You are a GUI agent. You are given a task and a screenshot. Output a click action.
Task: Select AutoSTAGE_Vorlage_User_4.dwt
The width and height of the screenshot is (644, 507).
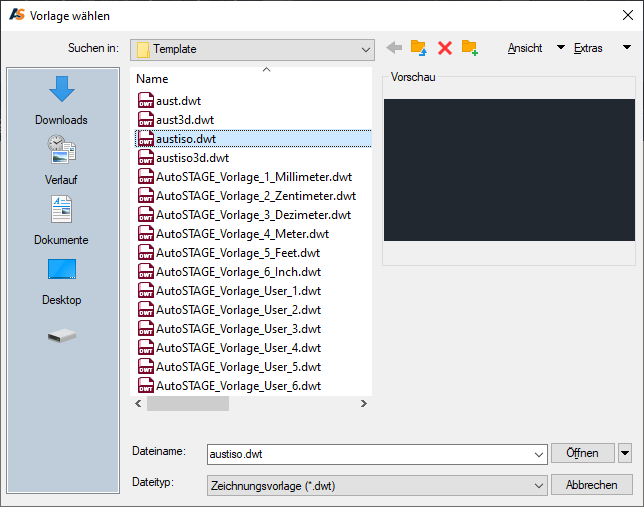[238, 348]
